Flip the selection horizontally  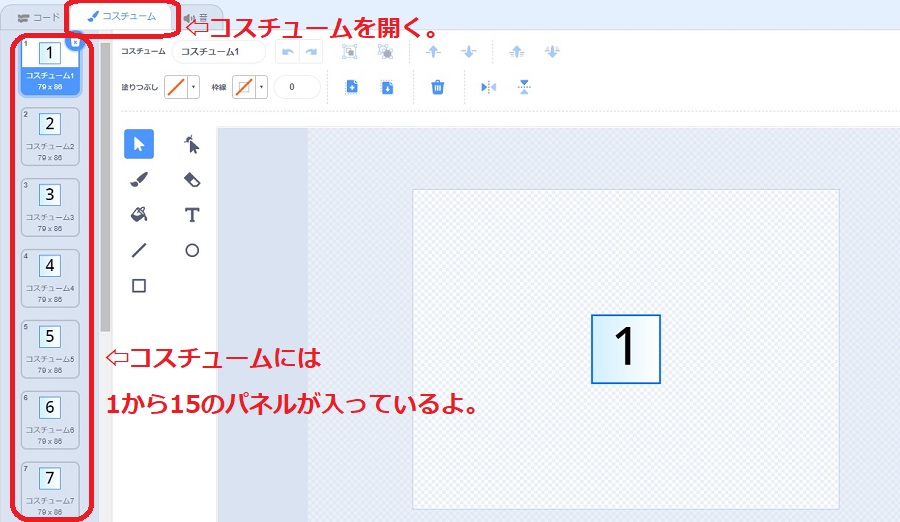[488, 87]
